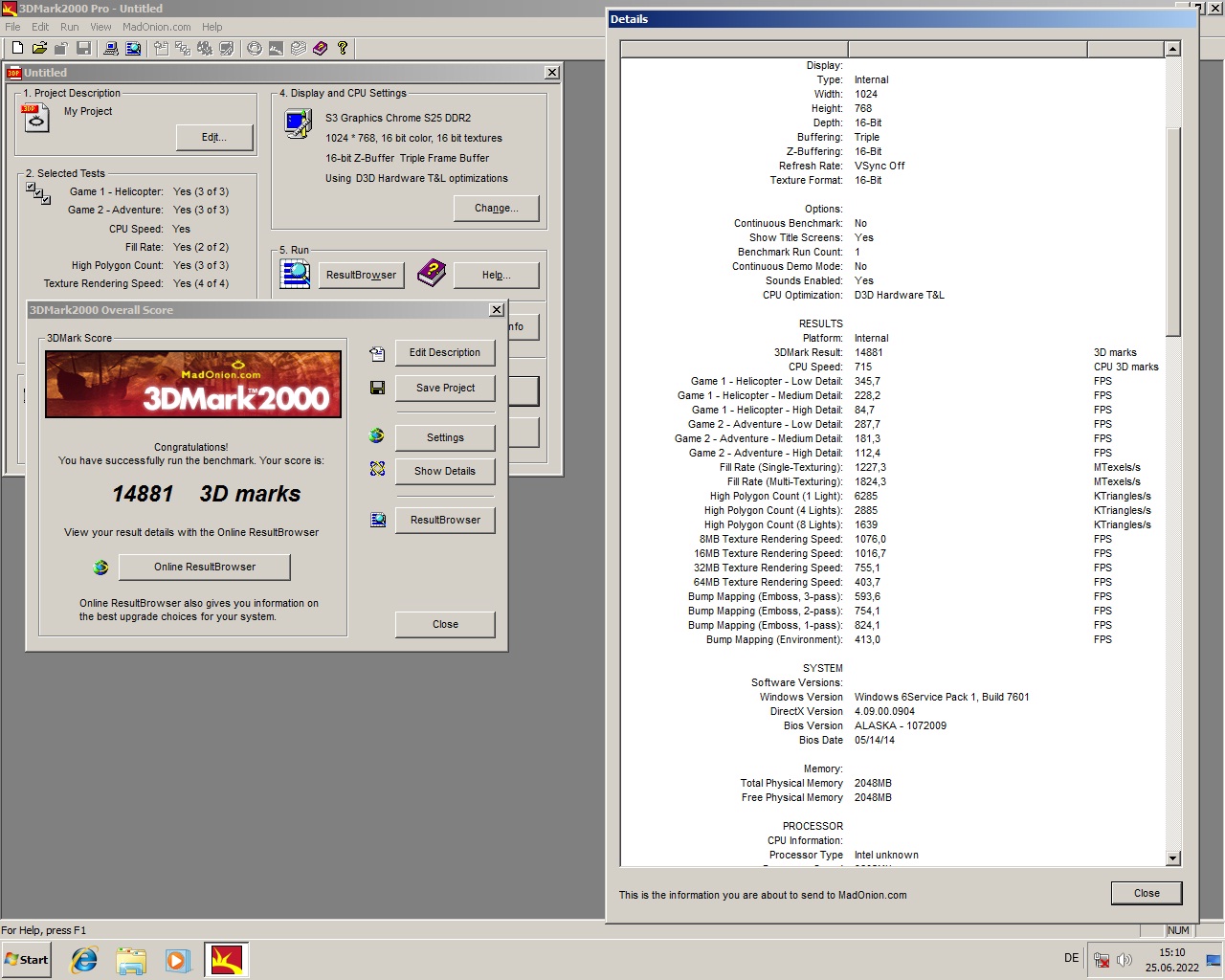The width and height of the screenshot is (1225, 980).
Task: Click the Project Description document icon
Action: point(35,118)
